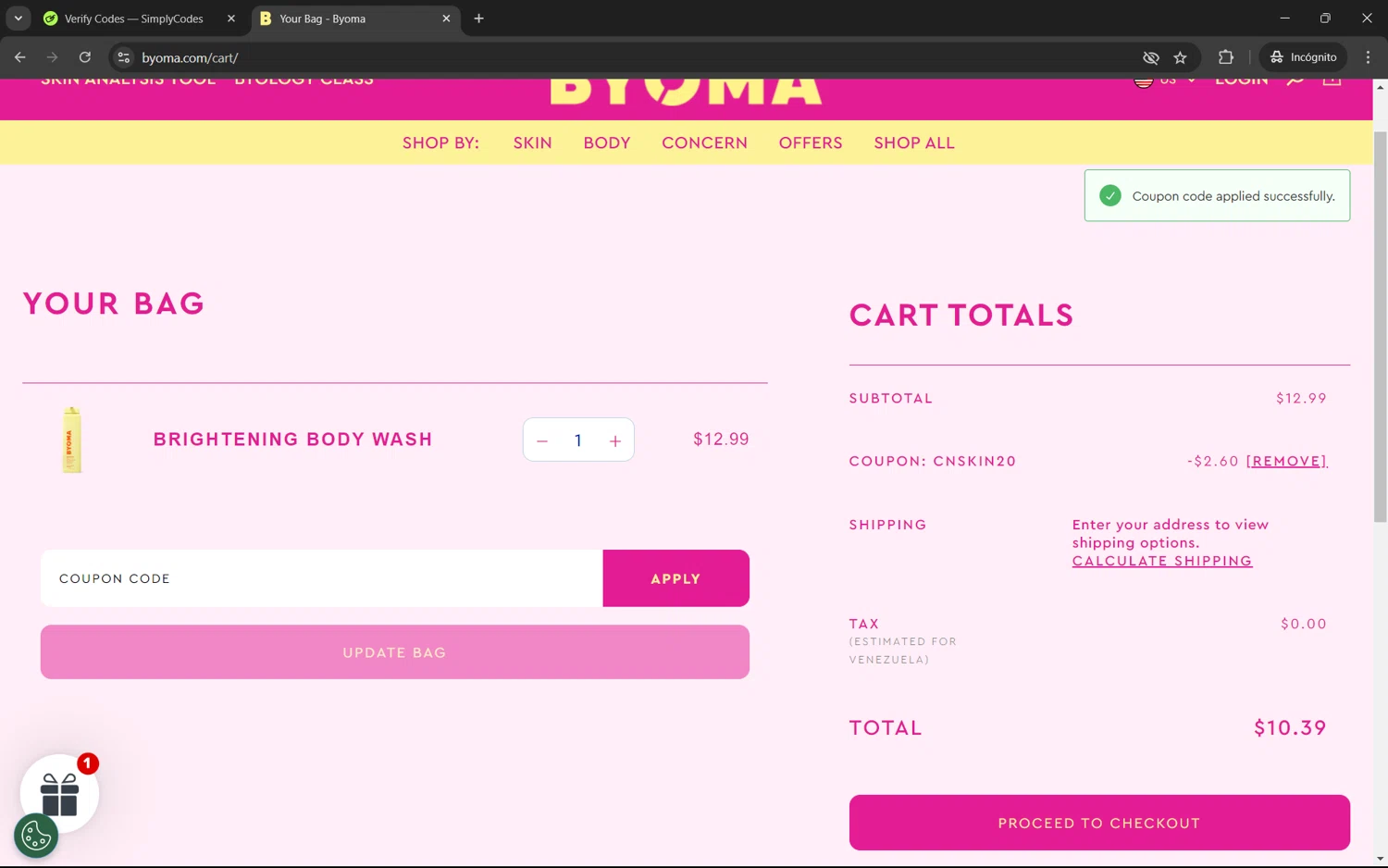Open the CONCERN shop menu
Screen dimensions: 1388x868
coord(704,143)
